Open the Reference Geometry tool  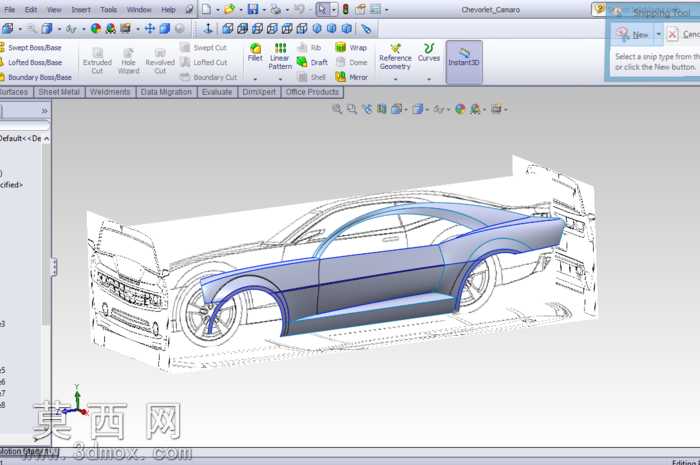[395, 57]
